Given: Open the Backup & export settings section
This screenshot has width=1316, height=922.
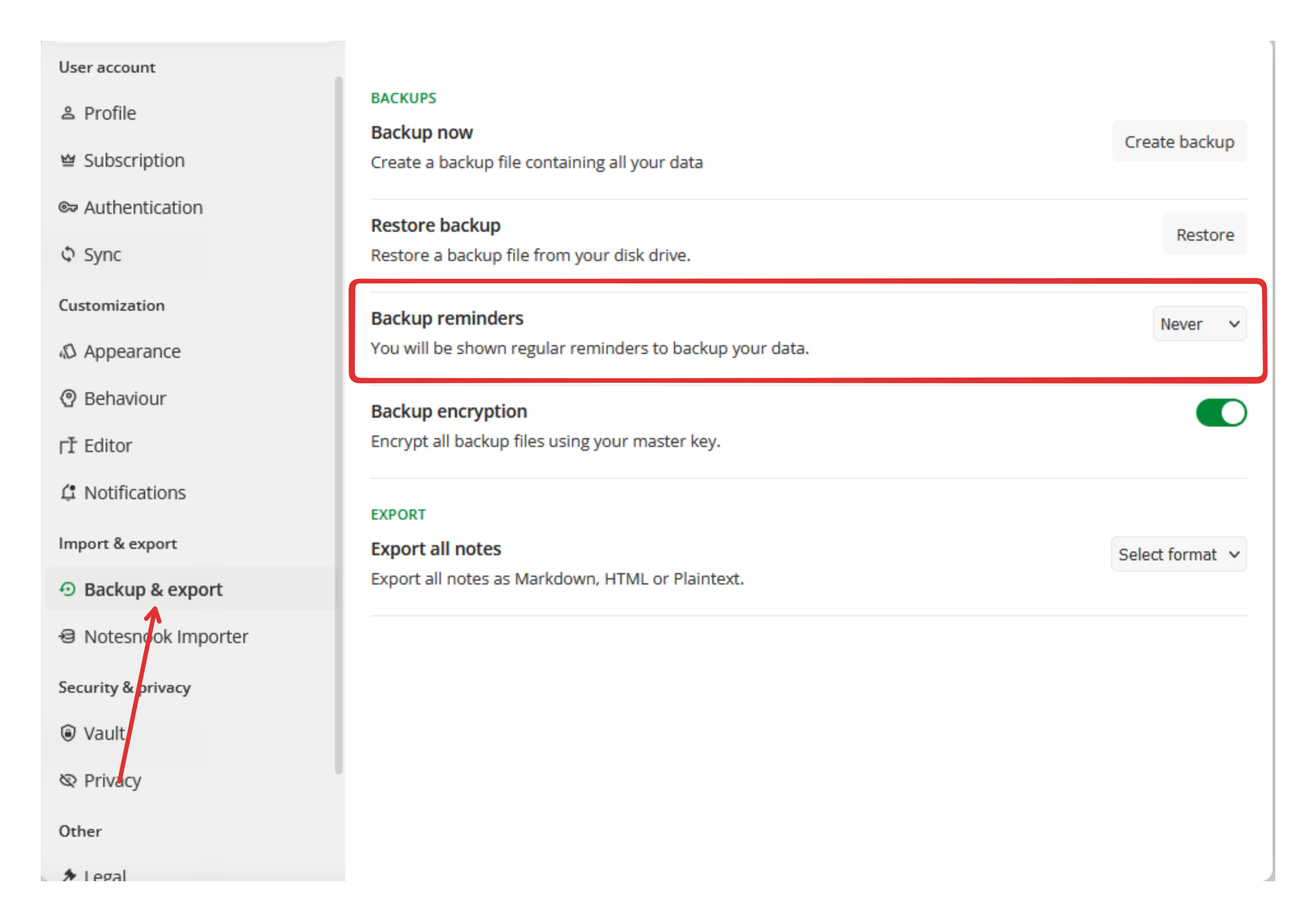Looking at the screenshot, I should coord(153,590).
